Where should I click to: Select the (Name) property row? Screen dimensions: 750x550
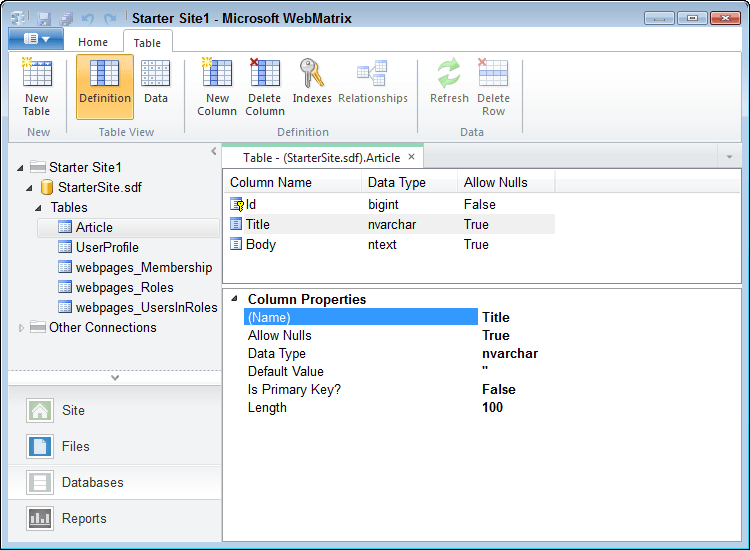(x=361, y=317)
